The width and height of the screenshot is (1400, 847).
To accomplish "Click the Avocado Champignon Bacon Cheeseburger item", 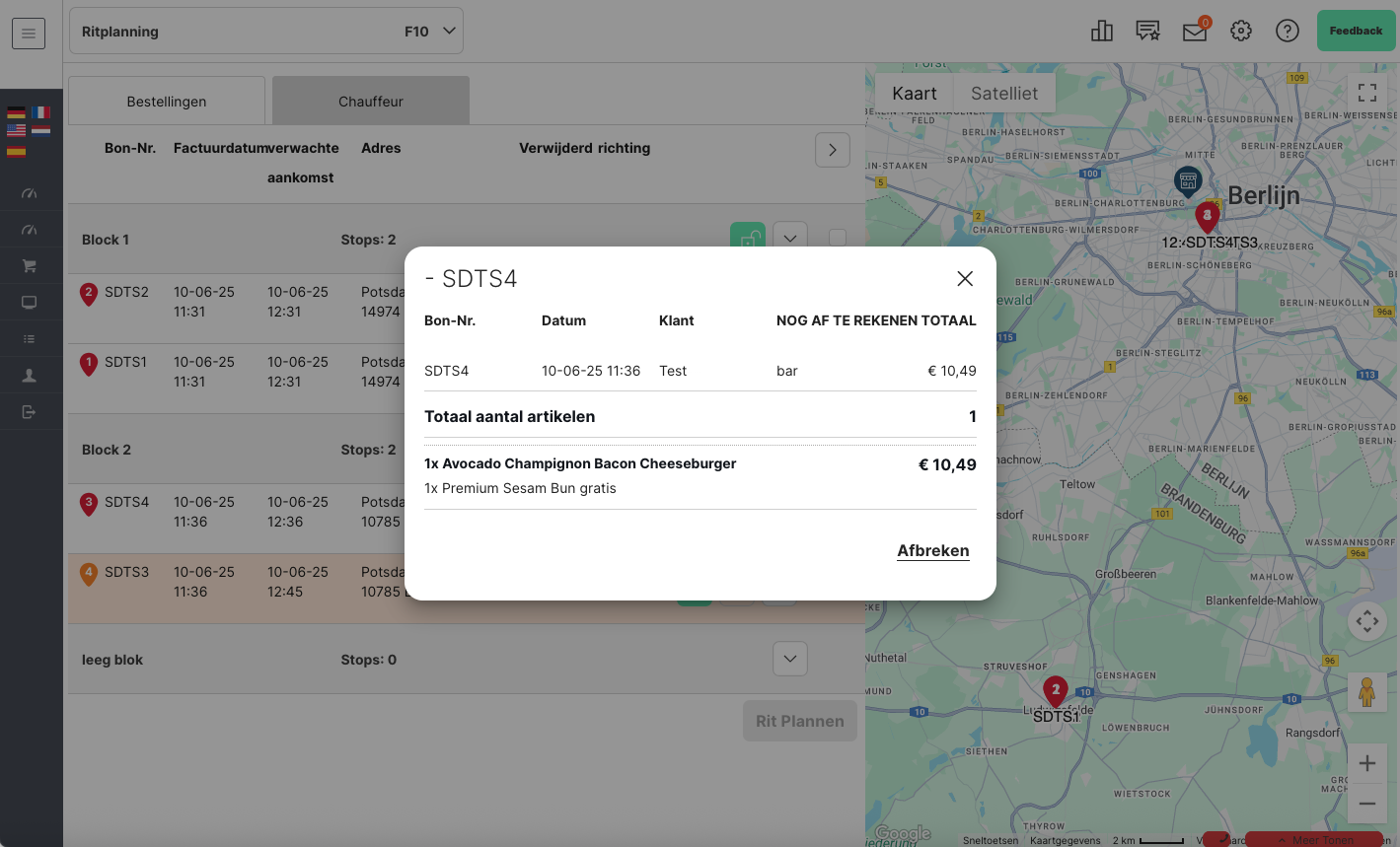I will 580,463.
